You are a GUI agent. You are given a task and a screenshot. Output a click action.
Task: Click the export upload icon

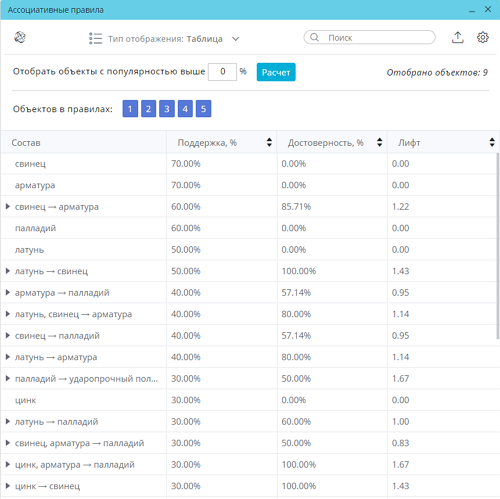tap(458, 37)
